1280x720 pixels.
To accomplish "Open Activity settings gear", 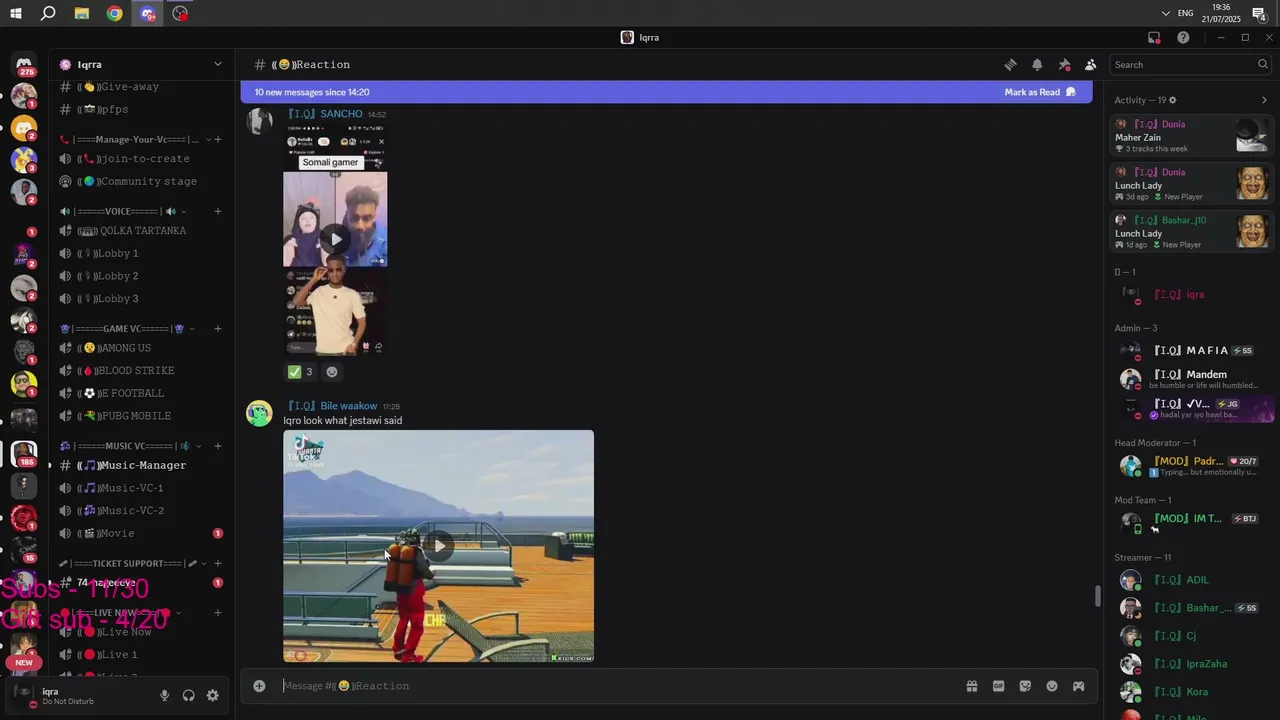I will 1173,100.
